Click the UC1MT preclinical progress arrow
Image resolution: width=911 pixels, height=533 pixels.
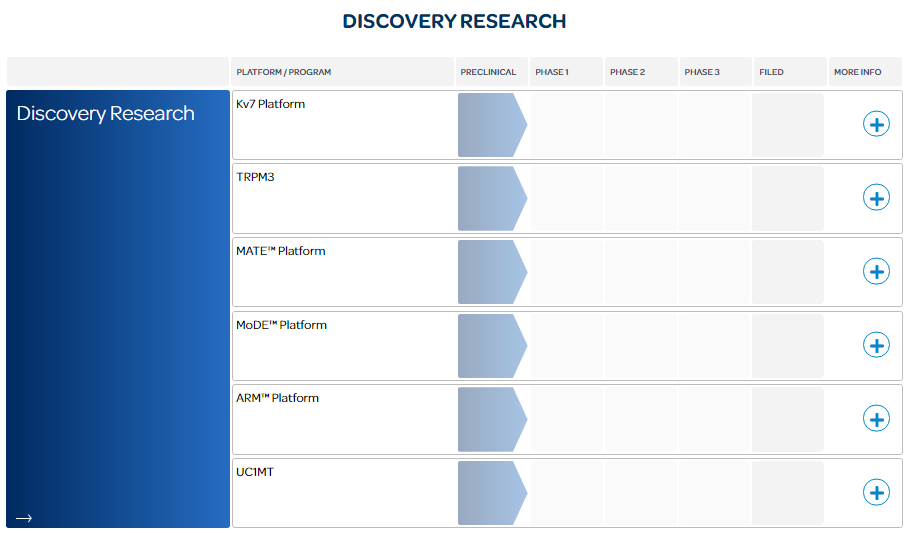point(491,493)
